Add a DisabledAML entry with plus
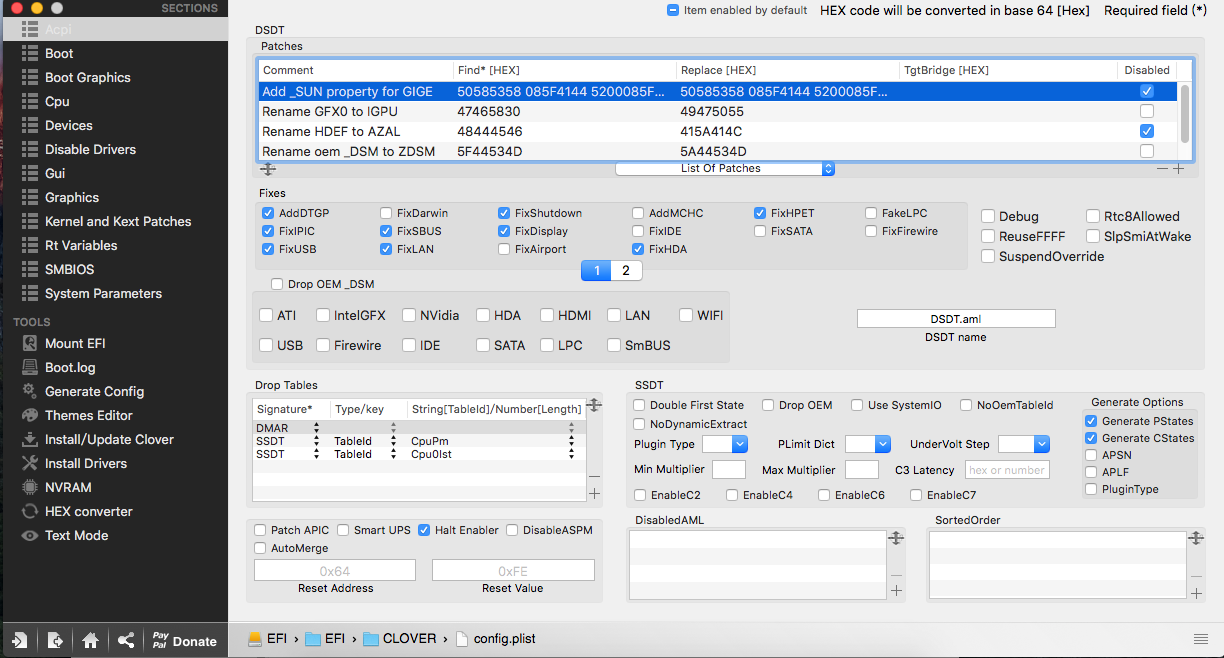 [x=896, y=591]
